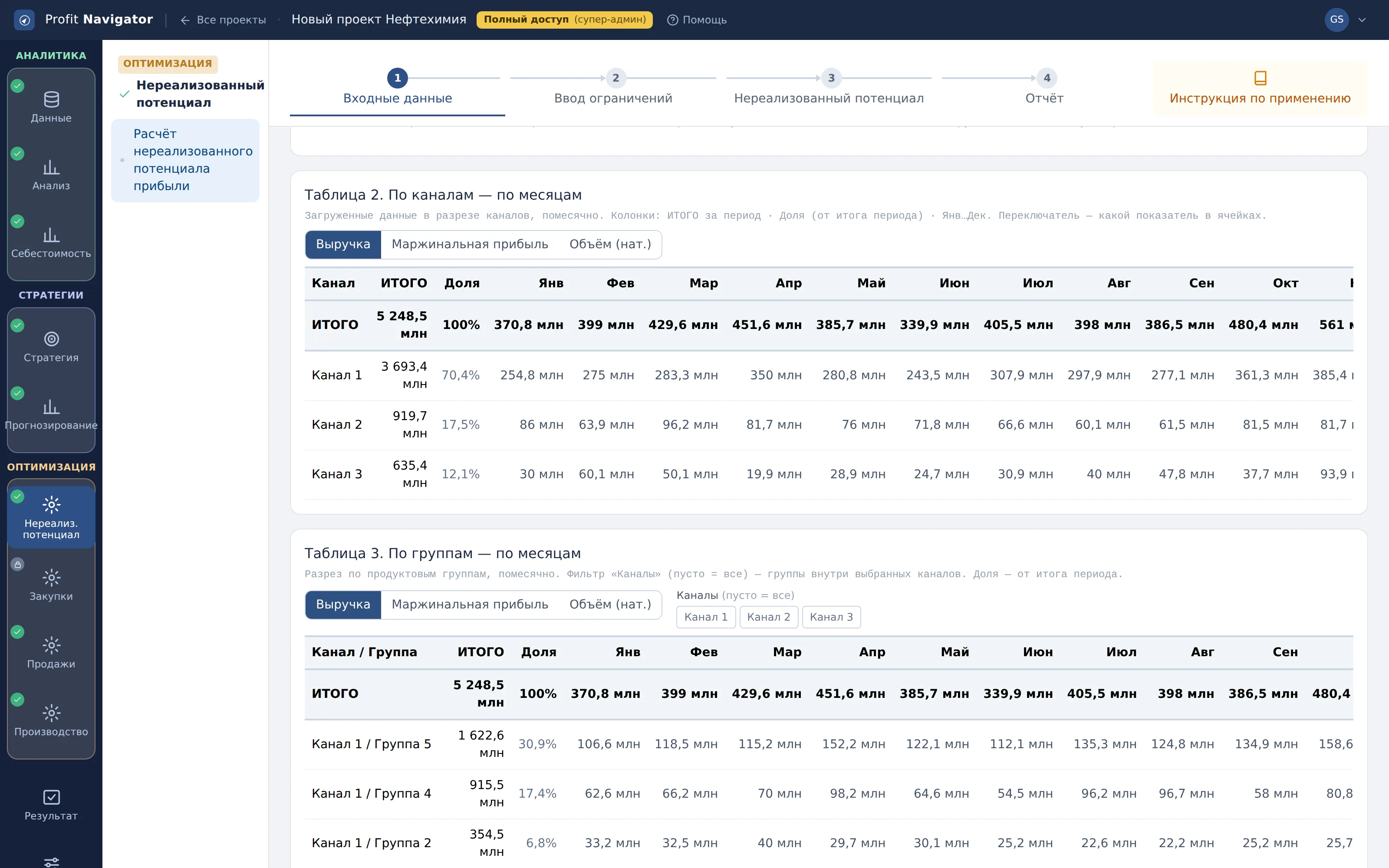Image resolution: width=1389 pixels, height=868 pixels.
Task: Click the Канал 2 total 919,7 млн
Action: click(410, 425)
